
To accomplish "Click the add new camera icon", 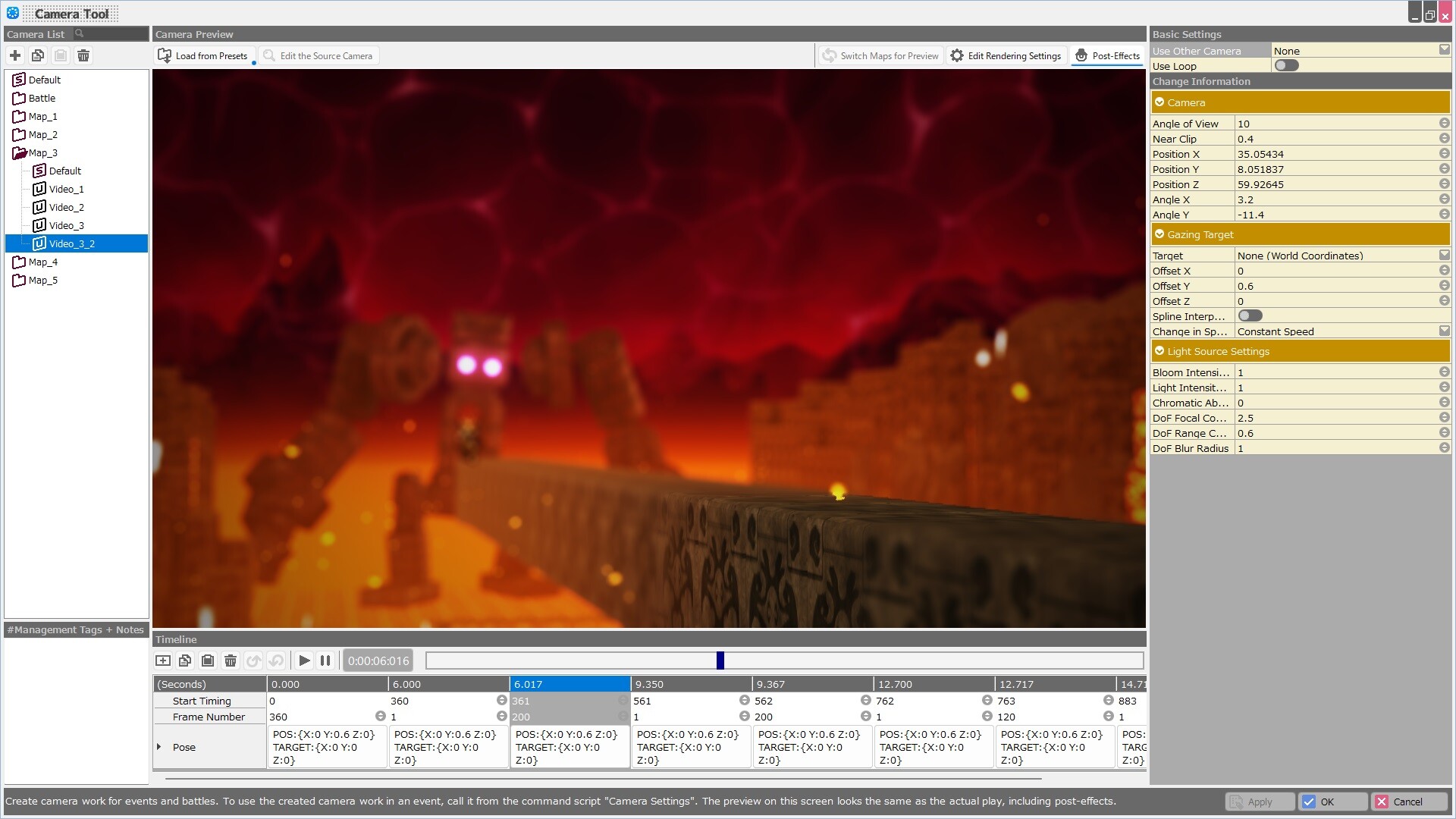I will [x=15, y=55].
